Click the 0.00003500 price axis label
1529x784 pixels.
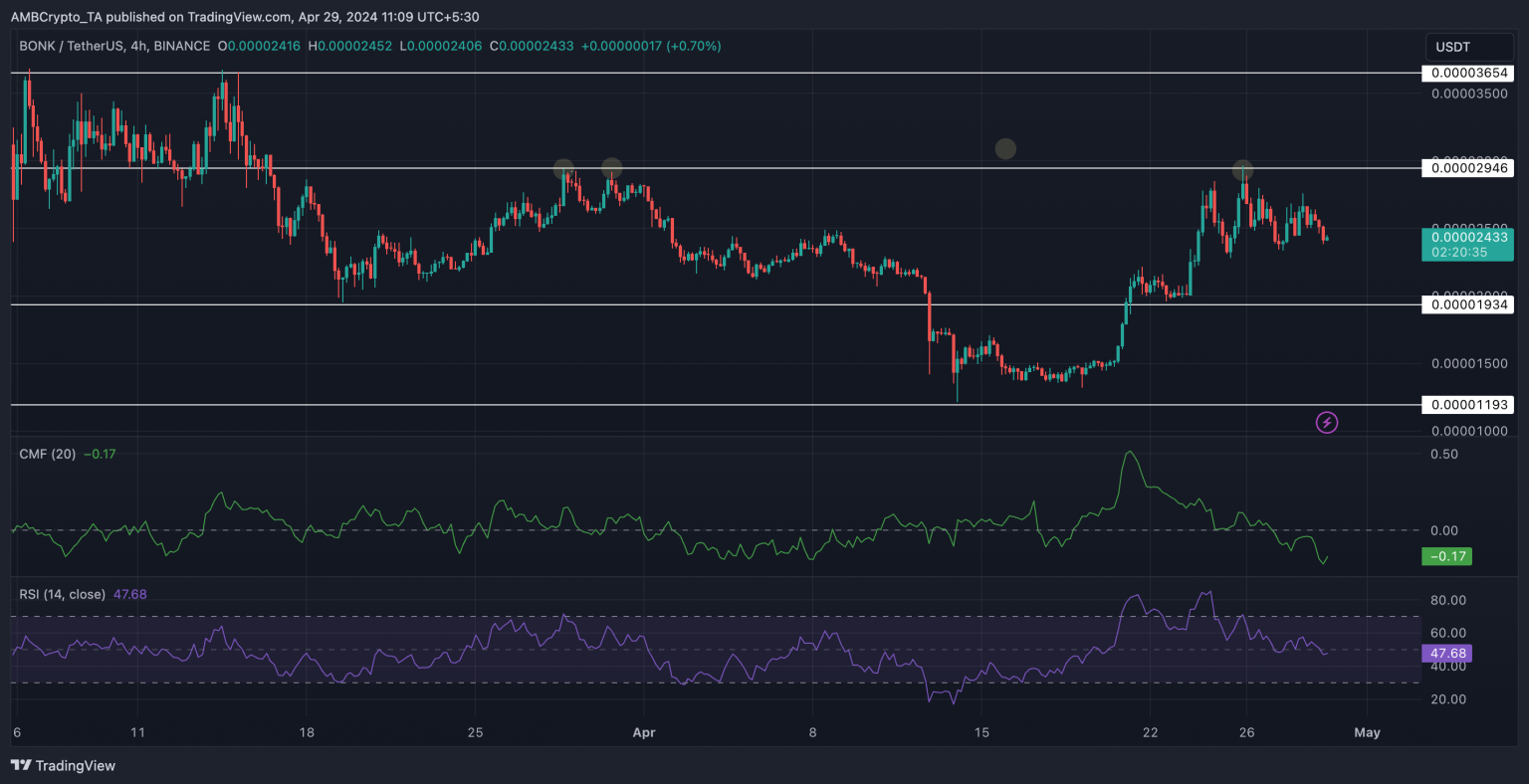click(1469, 94)
